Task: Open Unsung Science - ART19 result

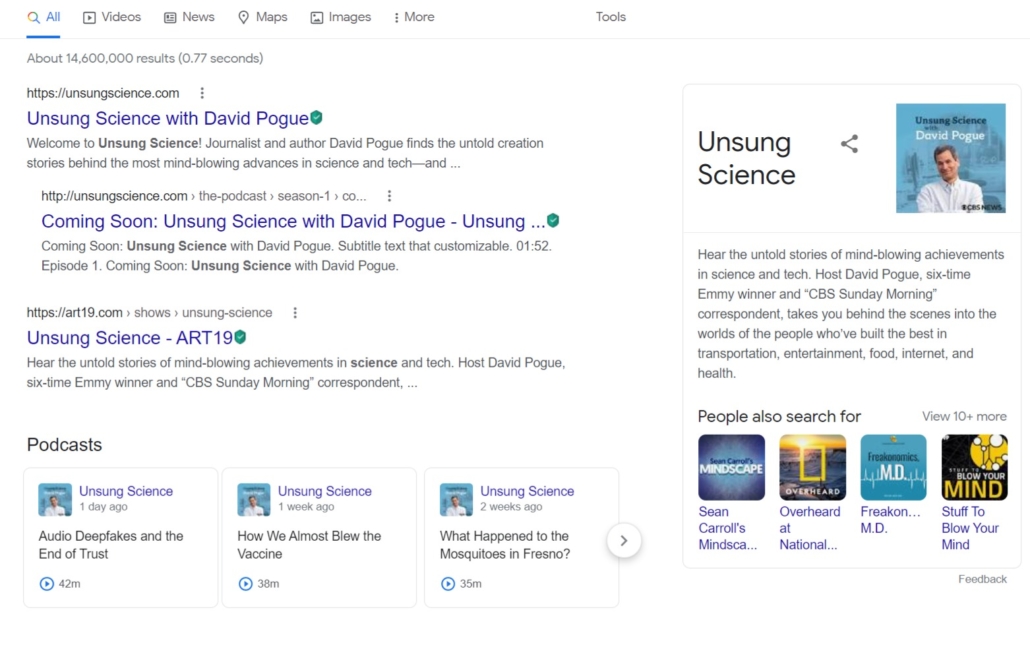Action: [130, 338]
